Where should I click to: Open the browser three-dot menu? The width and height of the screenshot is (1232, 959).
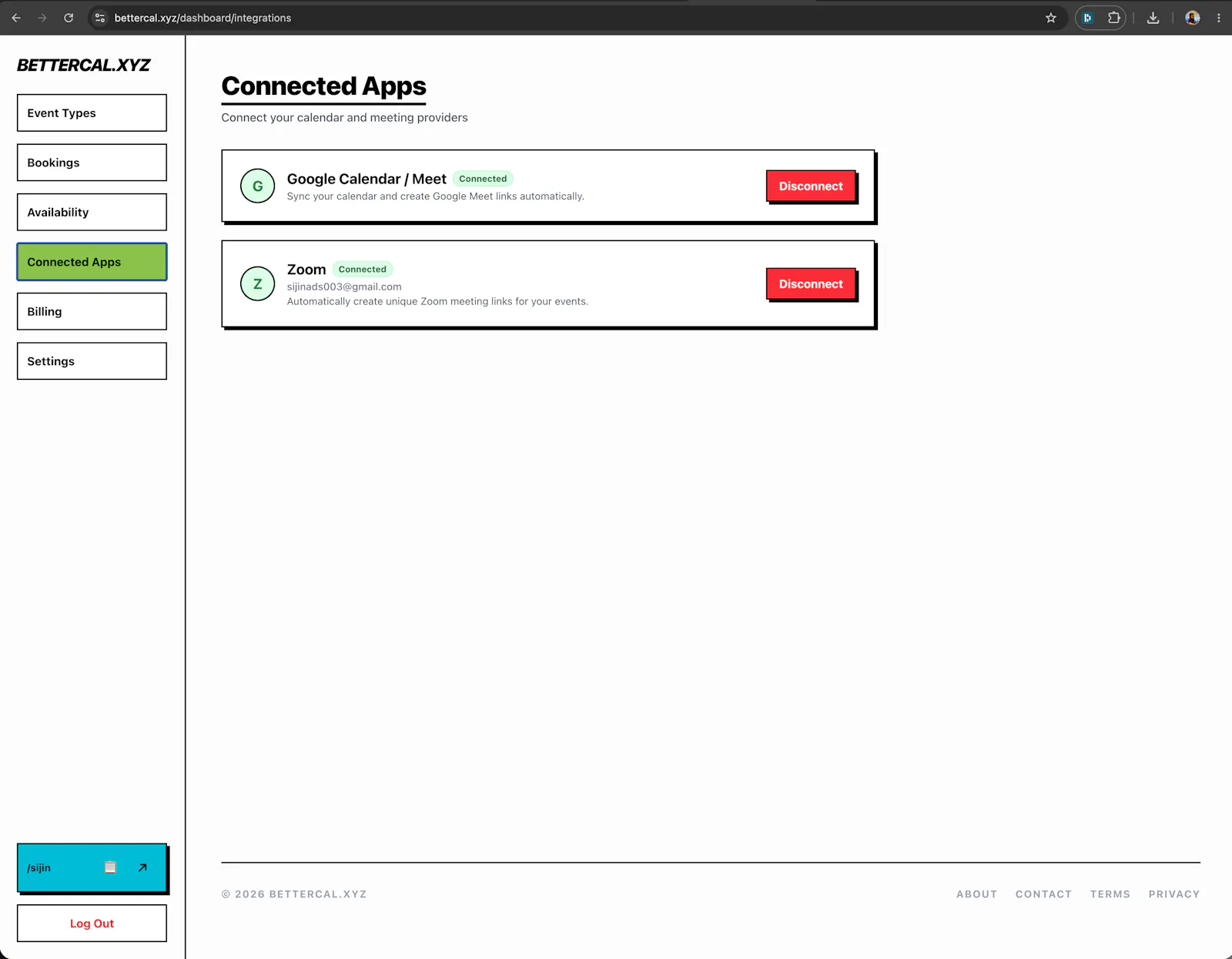(1218, 18)
